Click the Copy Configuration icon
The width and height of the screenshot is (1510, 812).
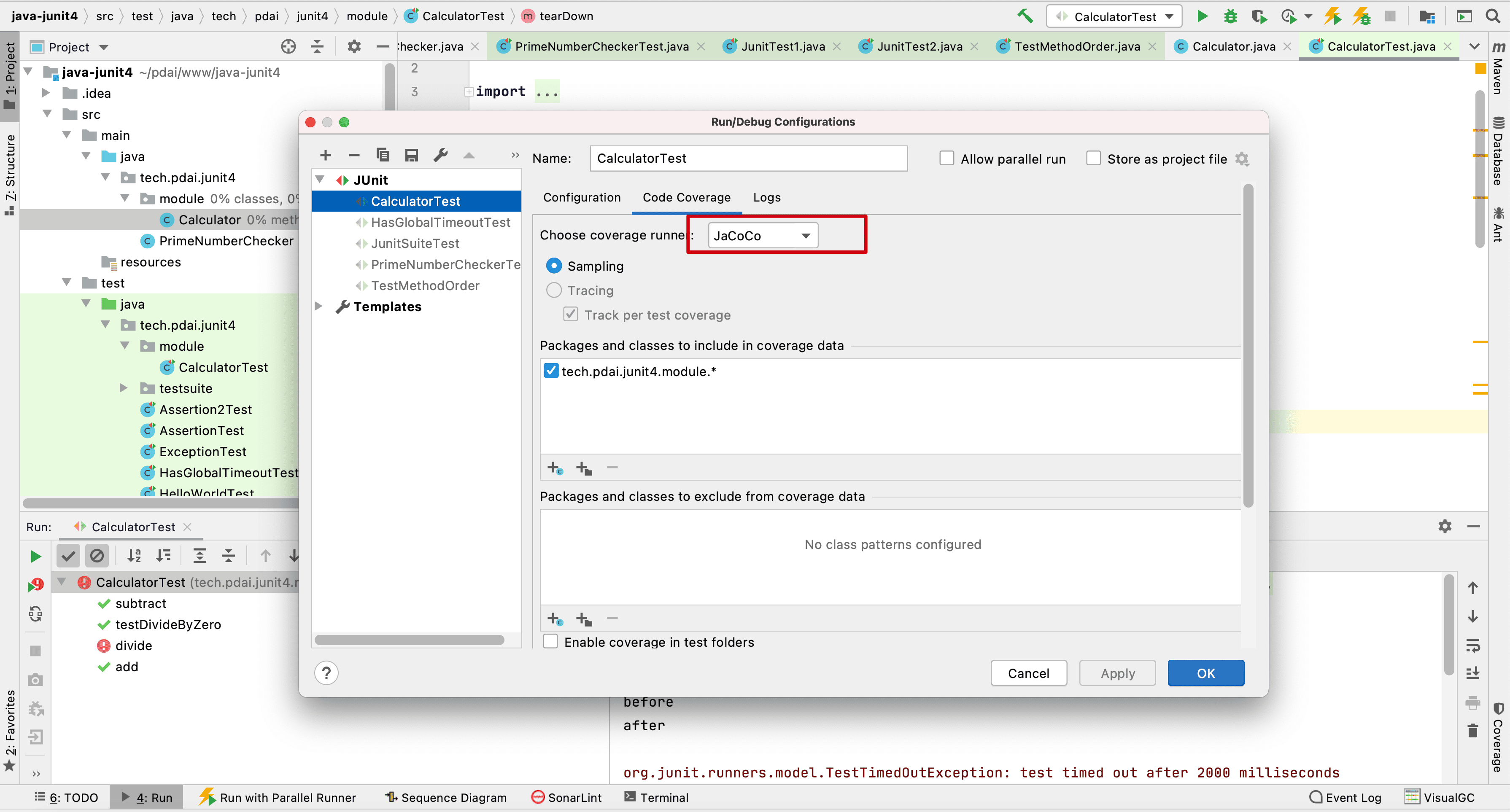point(383,155)
